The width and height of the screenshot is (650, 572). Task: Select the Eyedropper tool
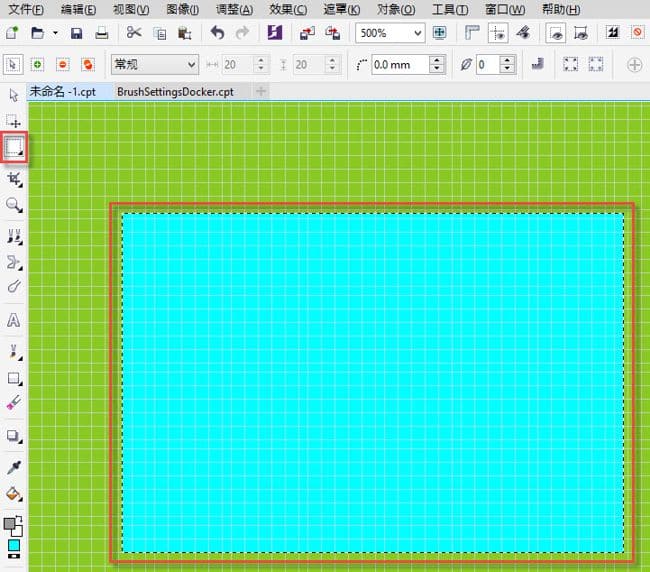[x=14, y=467]
